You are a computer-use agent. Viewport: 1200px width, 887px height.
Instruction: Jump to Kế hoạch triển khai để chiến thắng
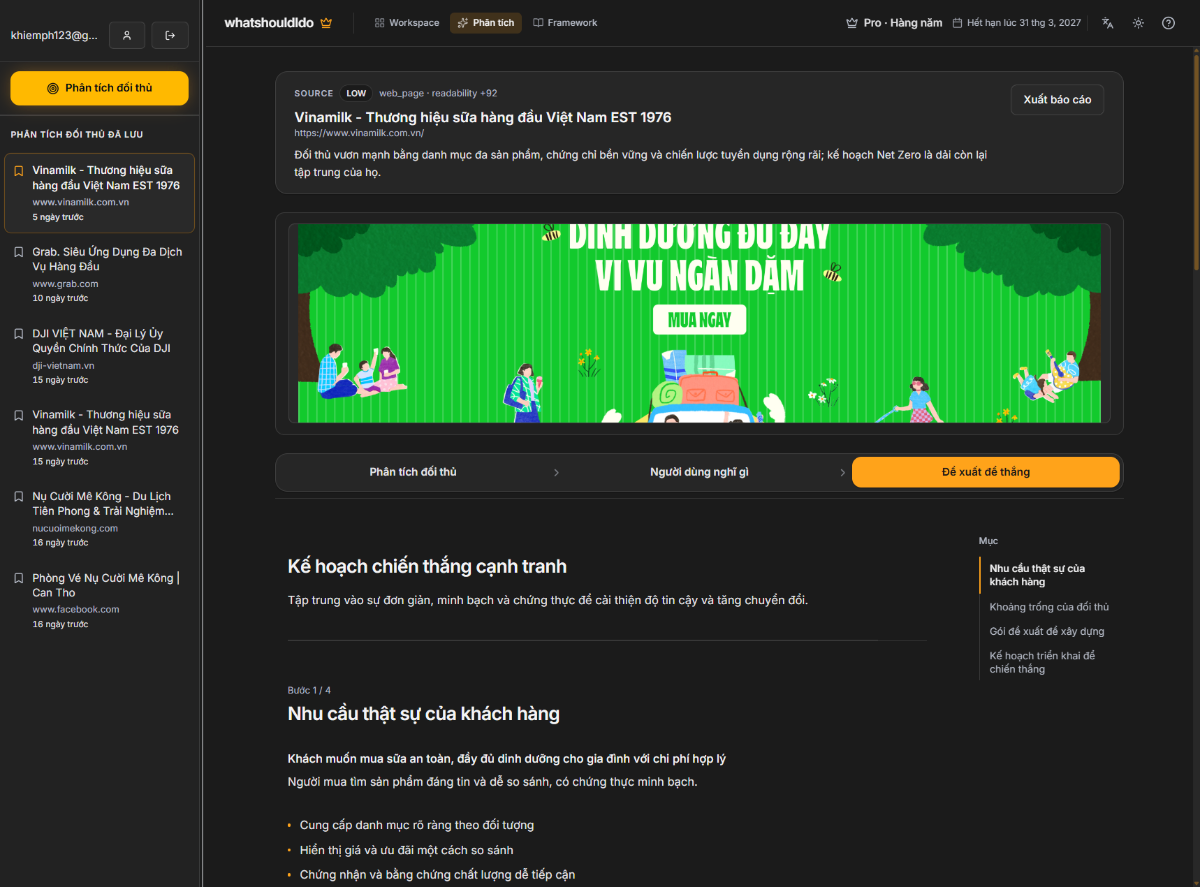pyautogui.click(x=1042, y=662)
